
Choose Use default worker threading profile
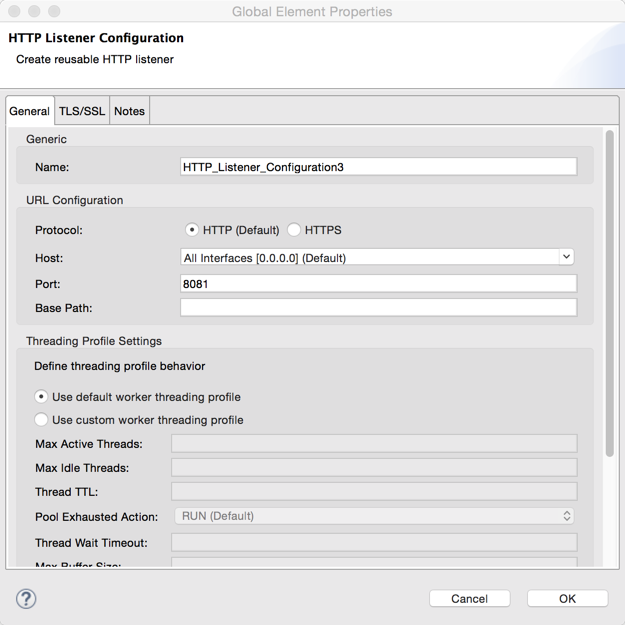(41, 397)
